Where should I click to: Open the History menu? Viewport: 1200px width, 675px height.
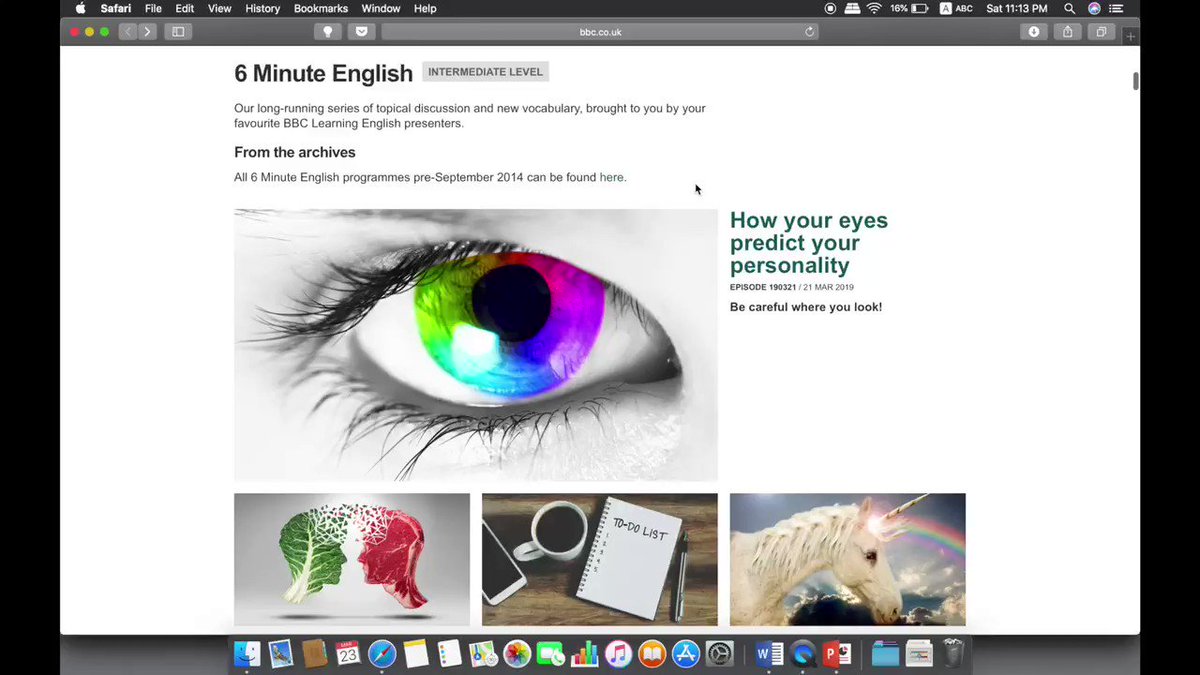(x=263, y=8)
